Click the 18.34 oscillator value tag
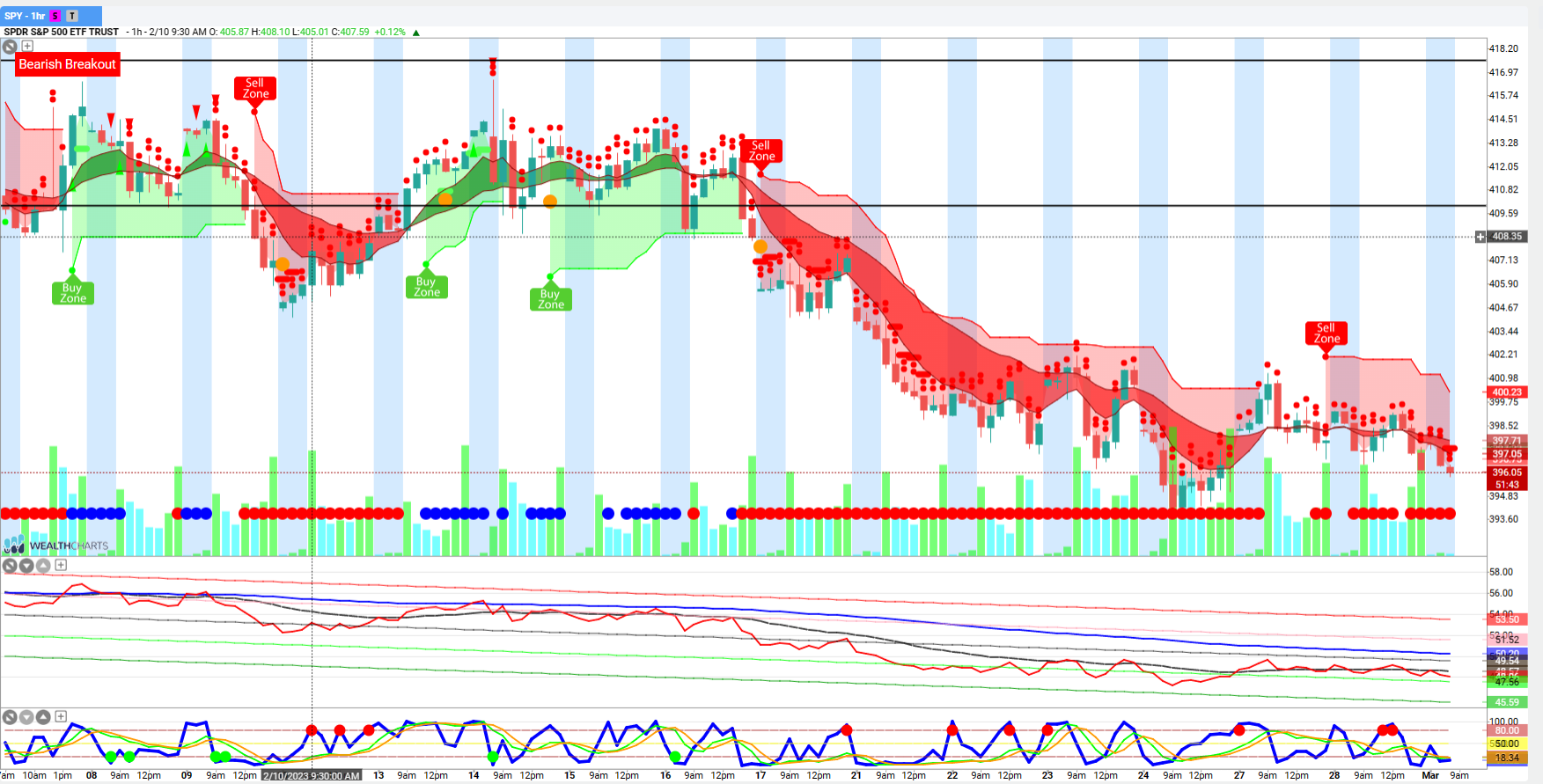This screenshot has width=1543, height=784. [1507, 758]
